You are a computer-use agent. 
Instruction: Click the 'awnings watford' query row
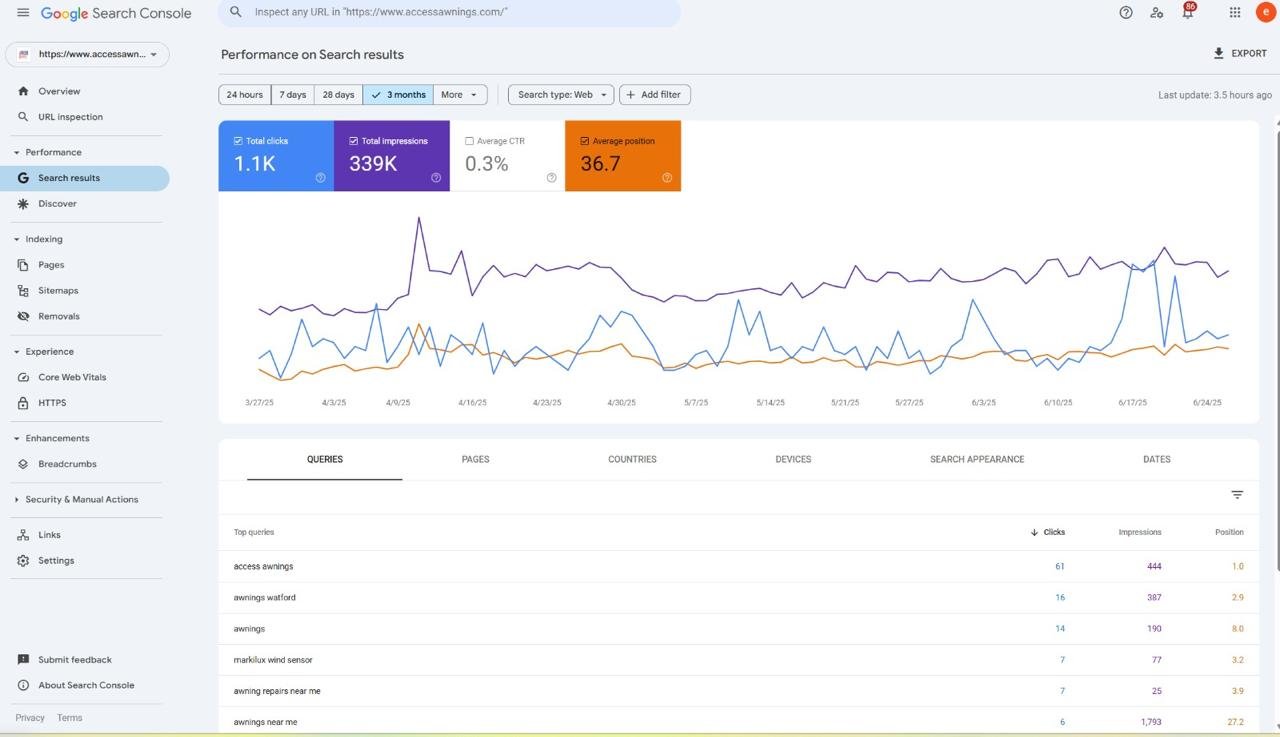(x=739, y=597)
